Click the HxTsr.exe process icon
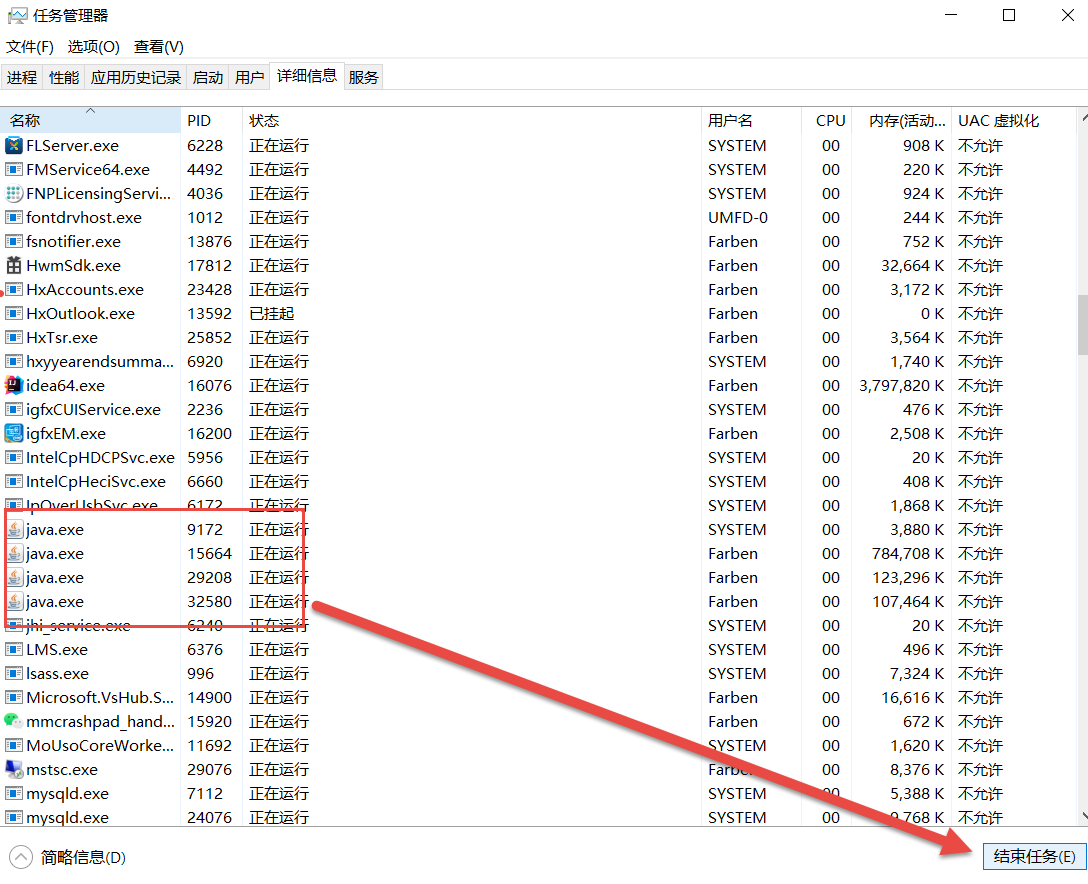 pos(14,338)
